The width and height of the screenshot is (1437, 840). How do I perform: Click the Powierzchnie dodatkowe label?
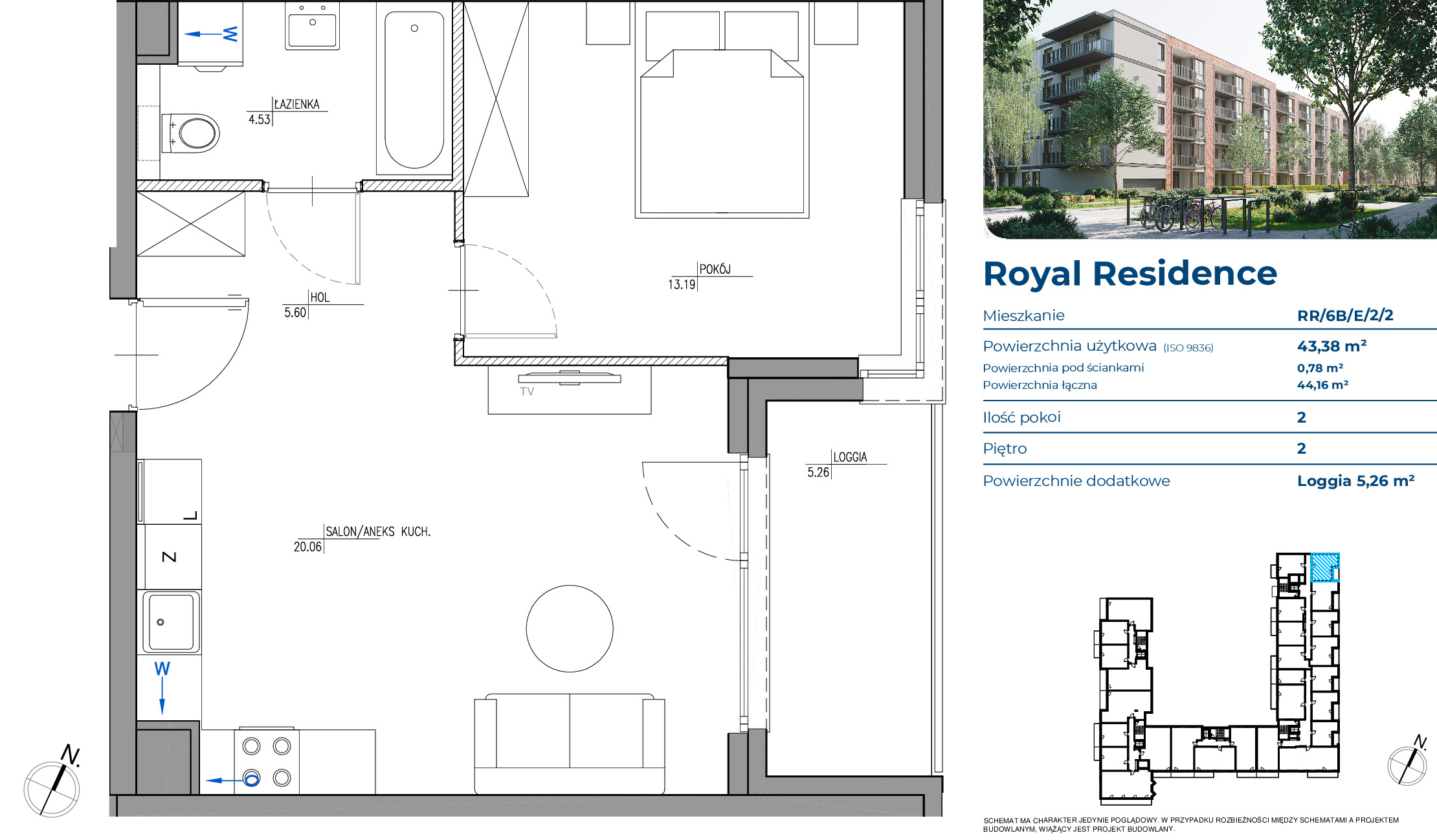click(x=1076, y=481)
